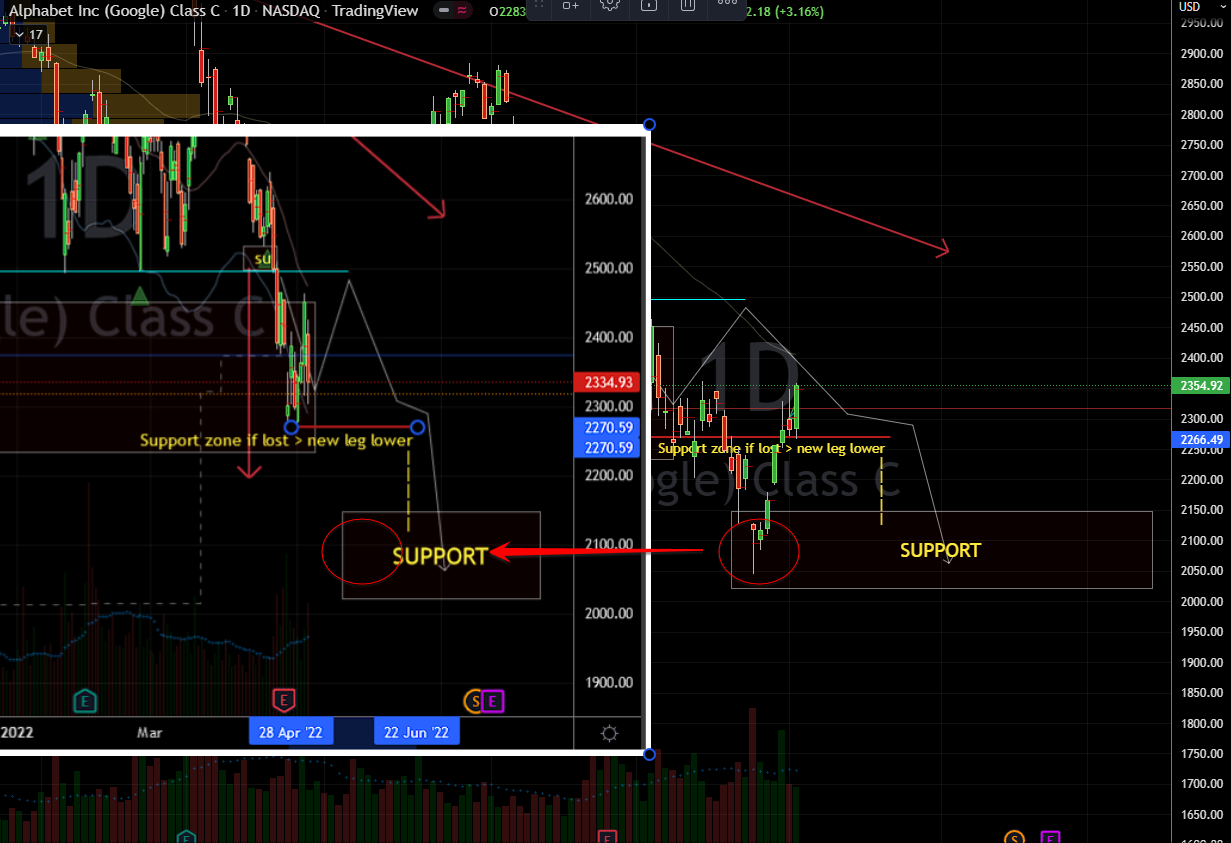The image size is (1231, 843).
Task: Grab the floating toolbar drag handle
Action: (538, 4)
